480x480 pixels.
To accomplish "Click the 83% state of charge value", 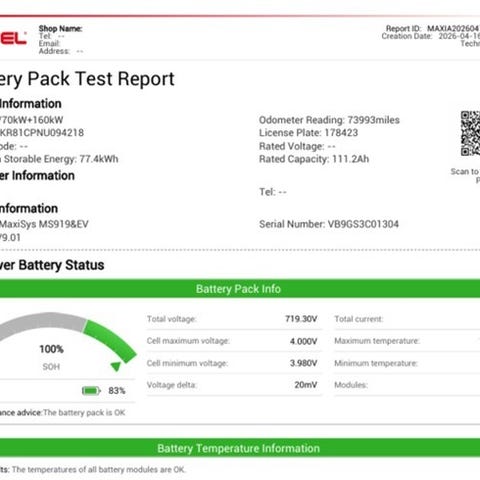I will point(117,391).
